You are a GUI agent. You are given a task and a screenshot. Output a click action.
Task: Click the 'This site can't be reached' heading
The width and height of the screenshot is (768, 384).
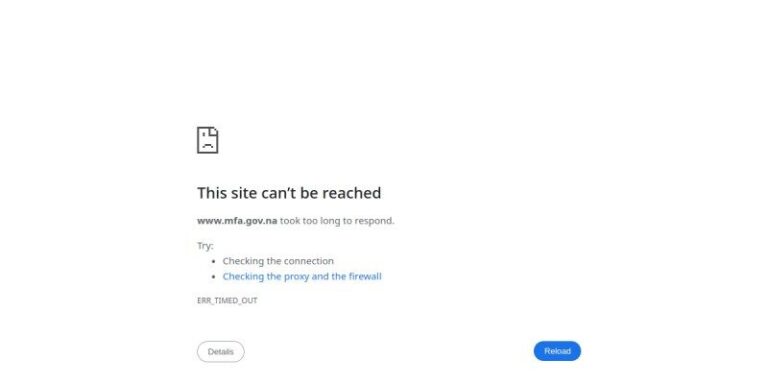(x=289, y=193)
